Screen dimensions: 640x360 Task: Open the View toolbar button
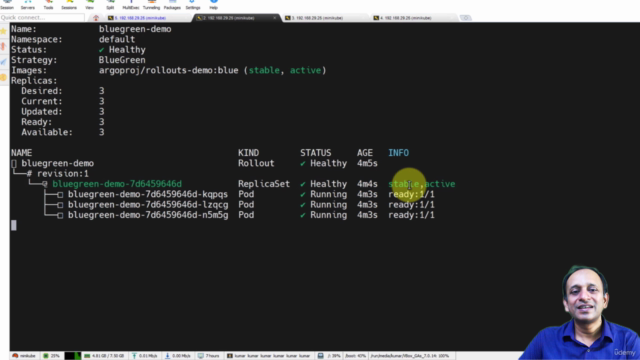point(89,5)
